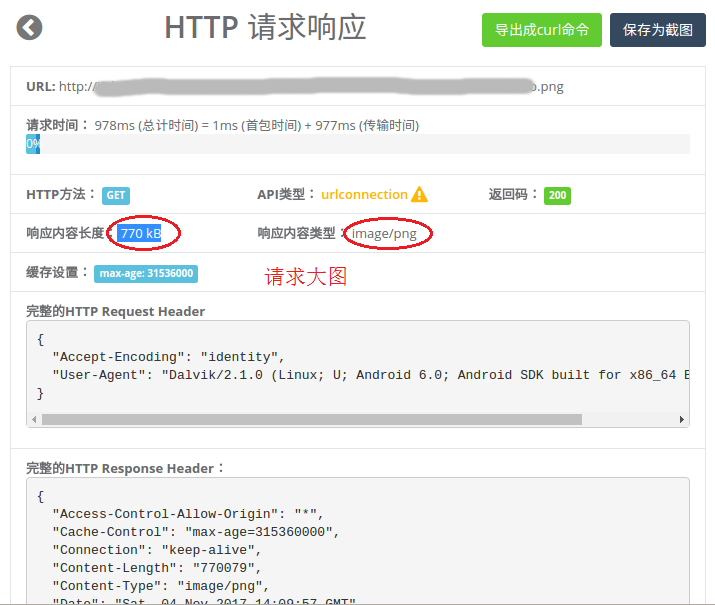Open the urlconnection API type link
715x605 pixels.
coord(364,194)
